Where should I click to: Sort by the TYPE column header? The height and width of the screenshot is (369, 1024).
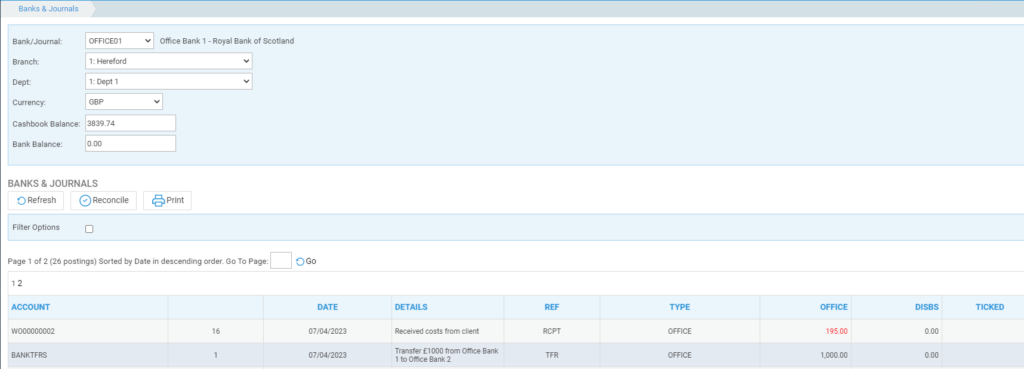[x=679, y=307]
